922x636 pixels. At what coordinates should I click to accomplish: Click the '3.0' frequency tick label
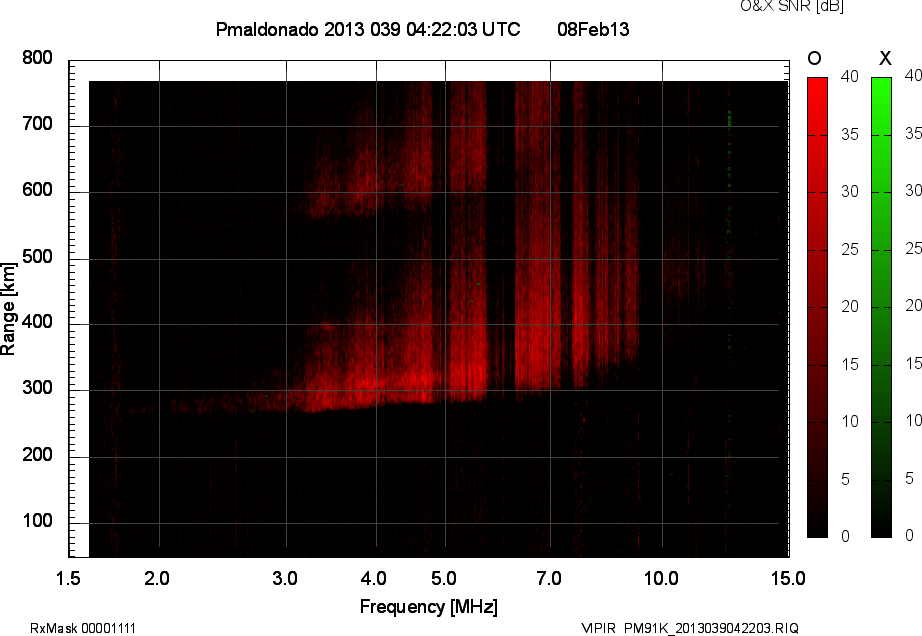coord(285,578)
